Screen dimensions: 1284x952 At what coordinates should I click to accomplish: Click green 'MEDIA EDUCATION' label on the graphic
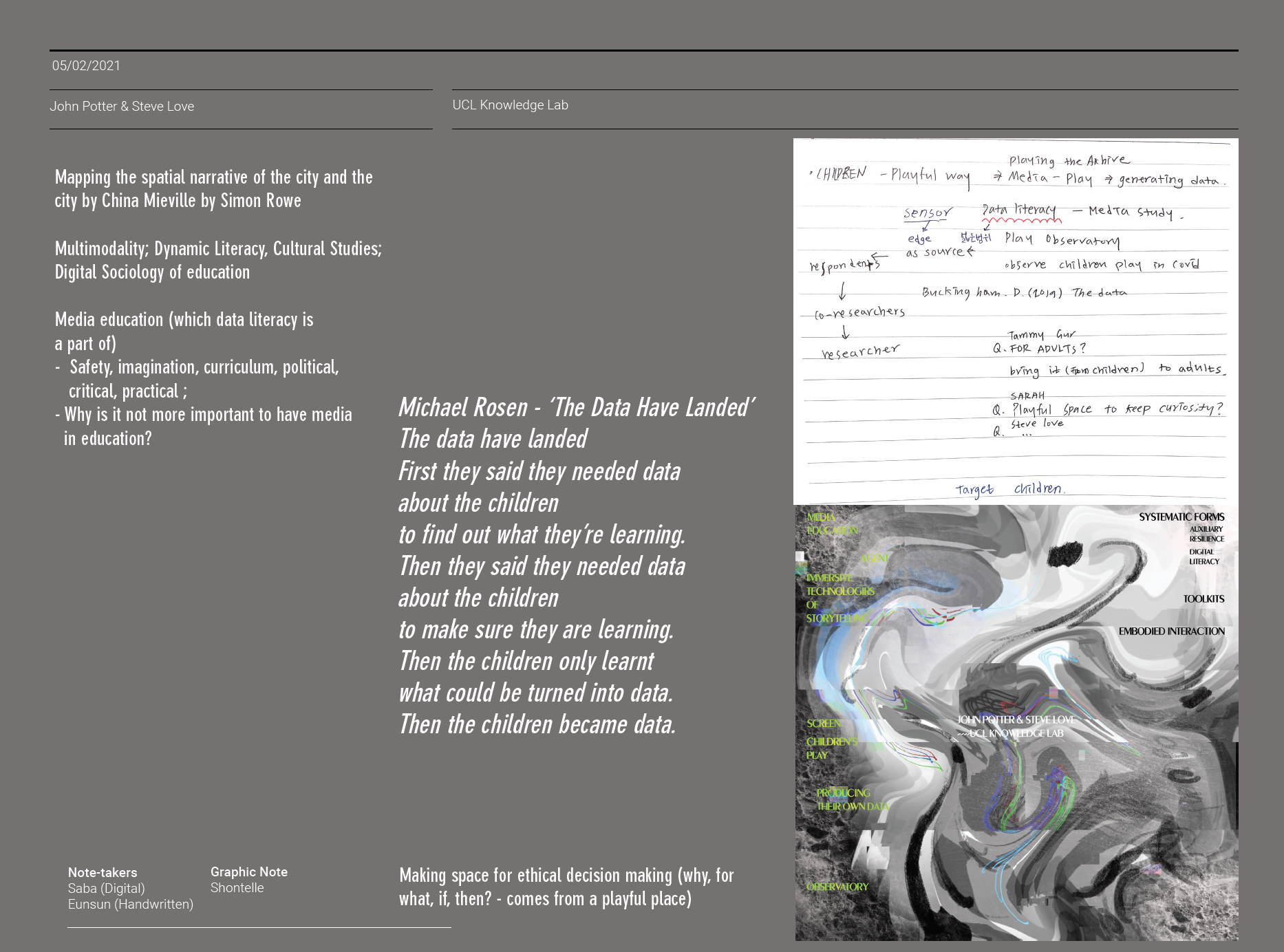pos(832,523)
